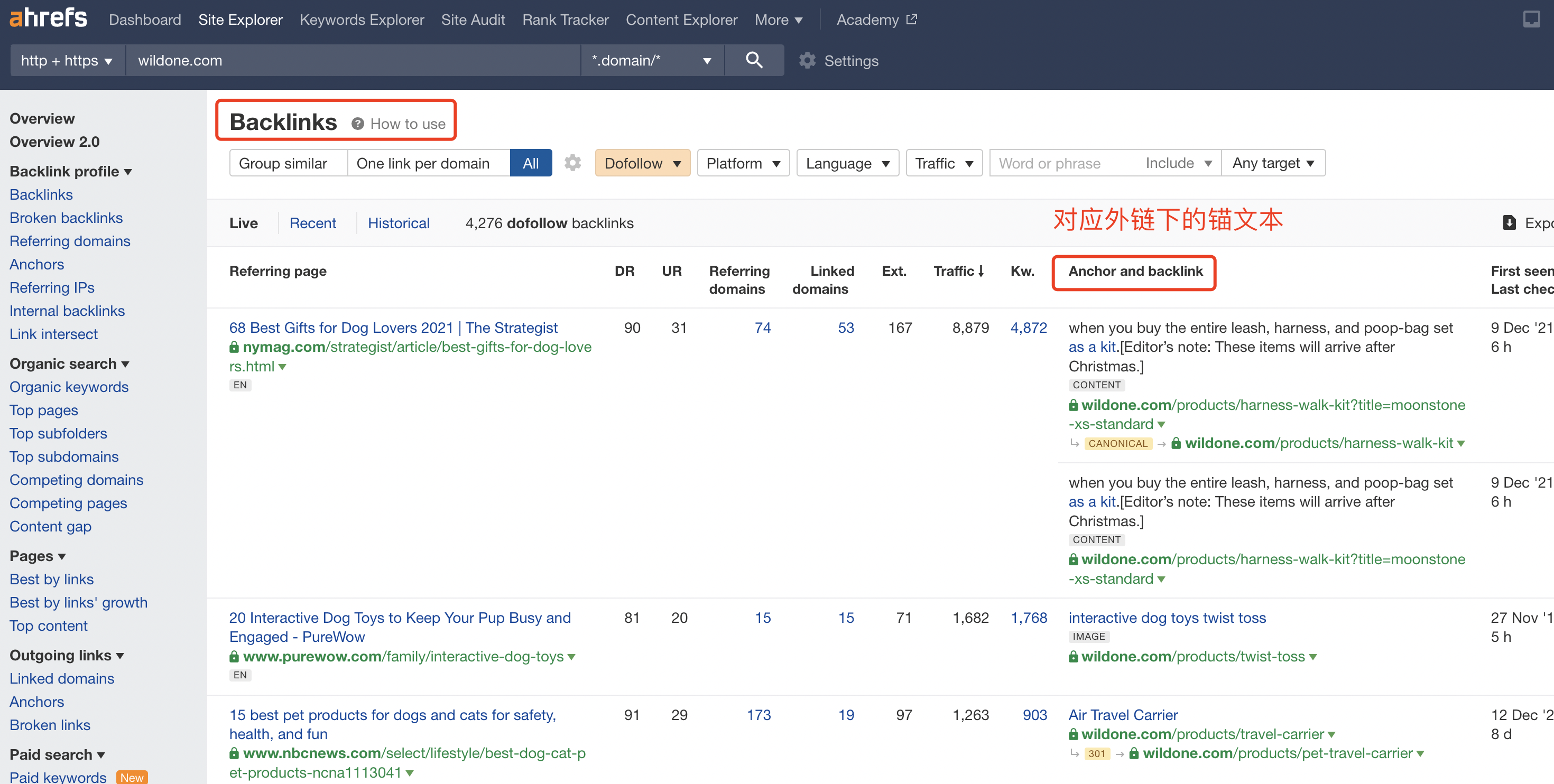Open the http + https protocol dropdown
This screenshot has height=784, width=1554.
pos(67,60)
